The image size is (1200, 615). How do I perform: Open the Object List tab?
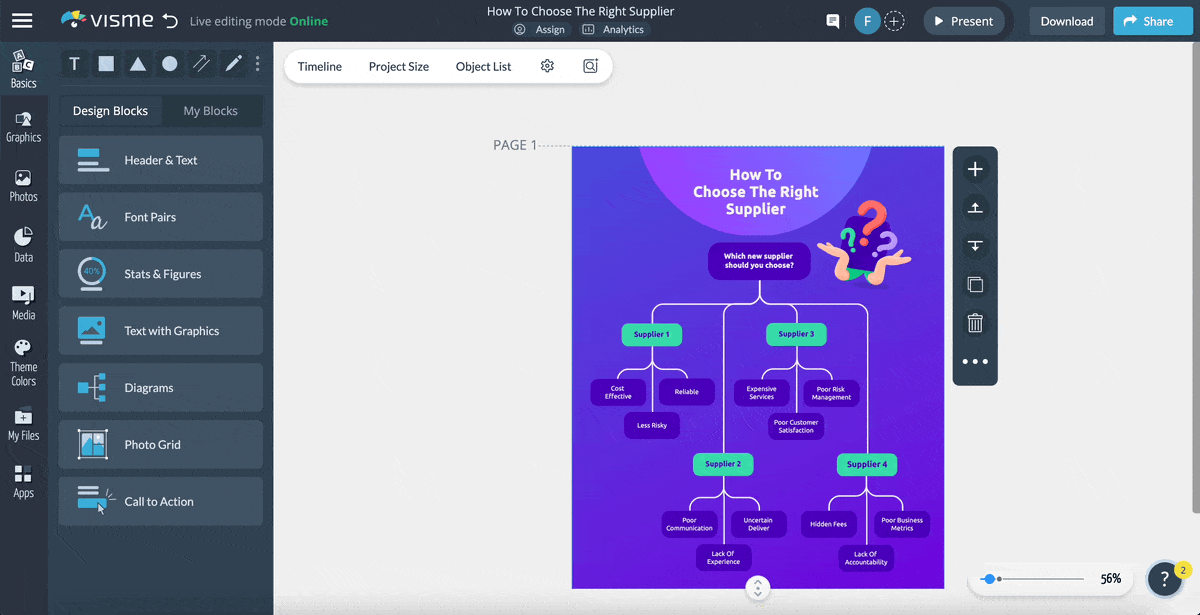(483, 66)
